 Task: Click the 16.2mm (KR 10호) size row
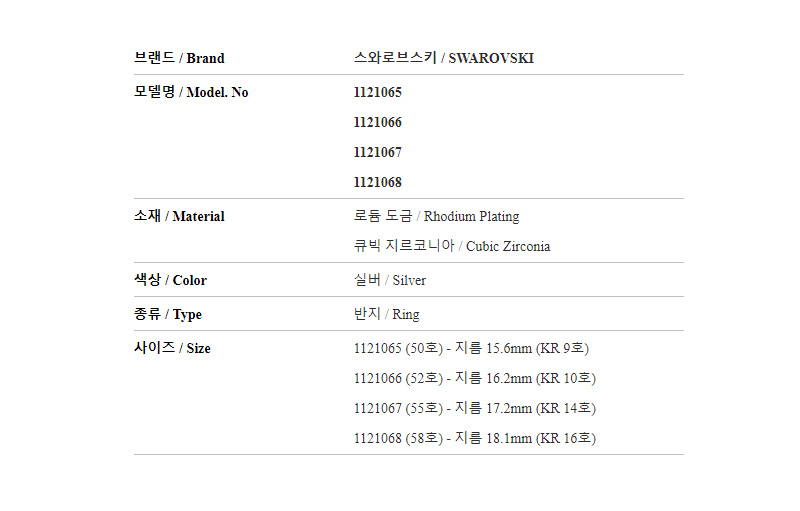(x=474, y=378)
